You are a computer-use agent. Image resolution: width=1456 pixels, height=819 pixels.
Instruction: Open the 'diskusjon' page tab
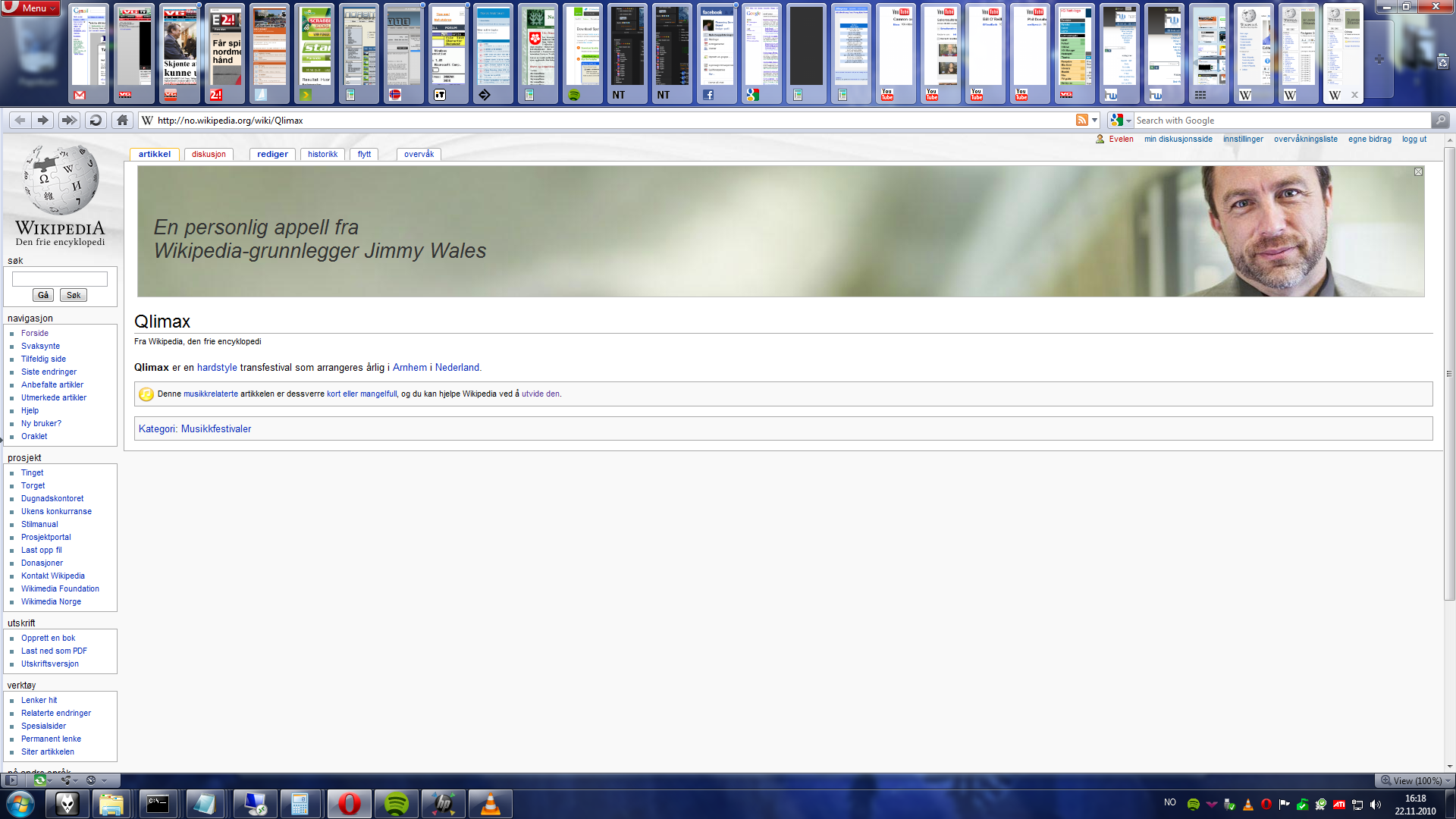point(209,154)
